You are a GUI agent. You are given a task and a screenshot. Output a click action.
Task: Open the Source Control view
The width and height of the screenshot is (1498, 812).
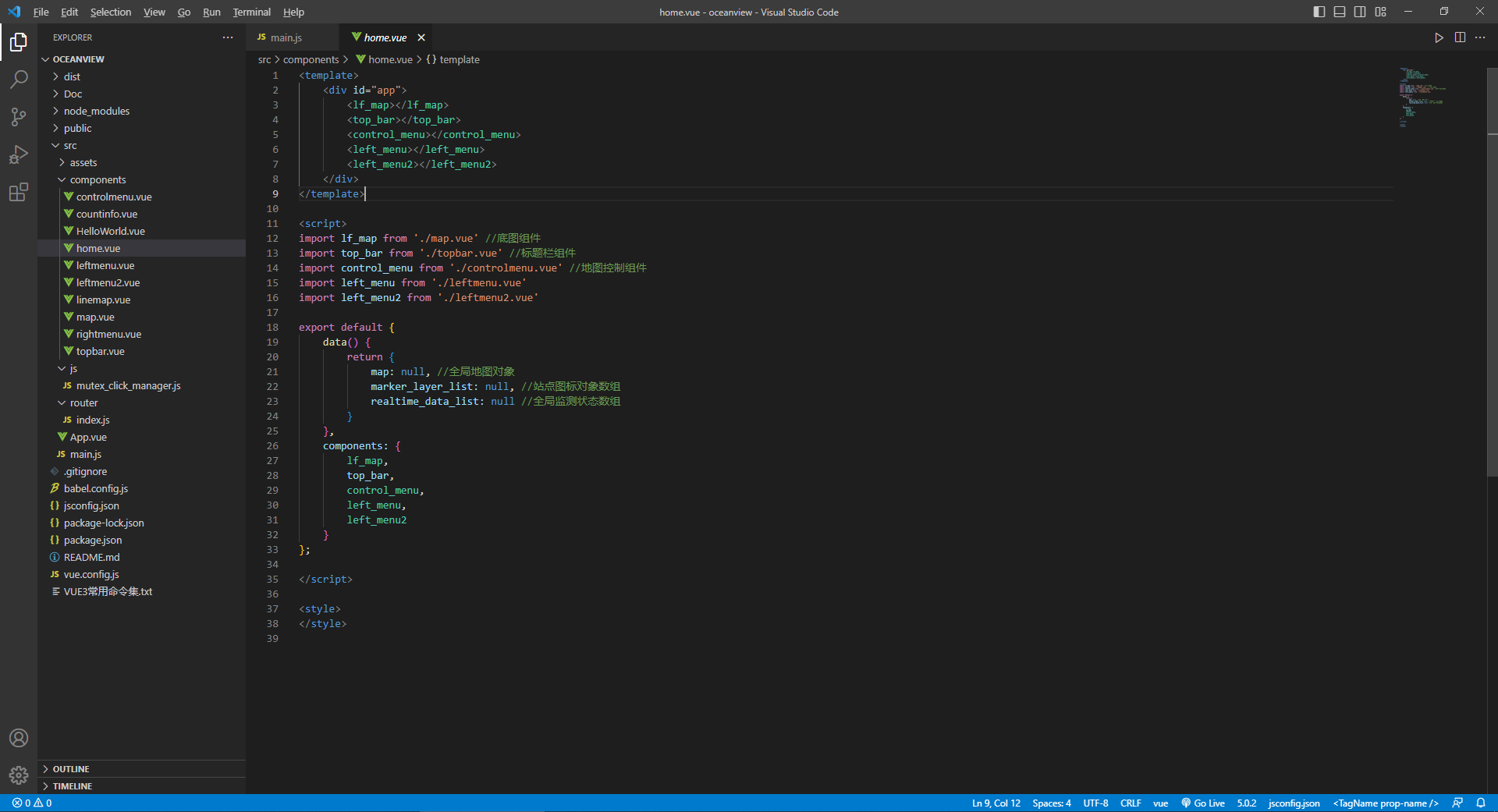pyautogui.click(x=19, y=117)
